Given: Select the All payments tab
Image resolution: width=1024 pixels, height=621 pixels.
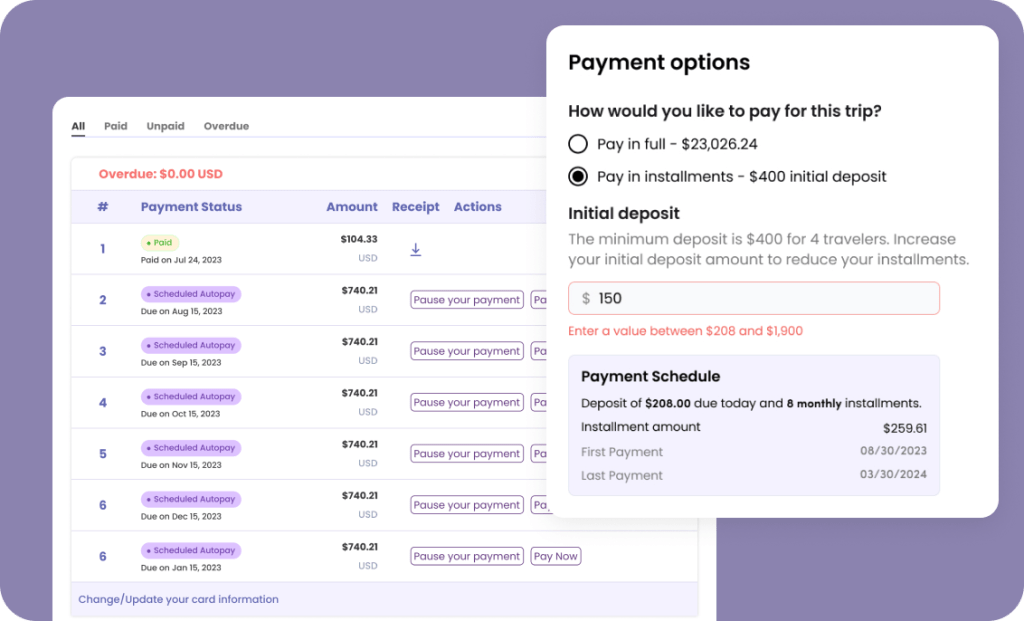Looking at the screenshot, I should [x=77, y=126].
